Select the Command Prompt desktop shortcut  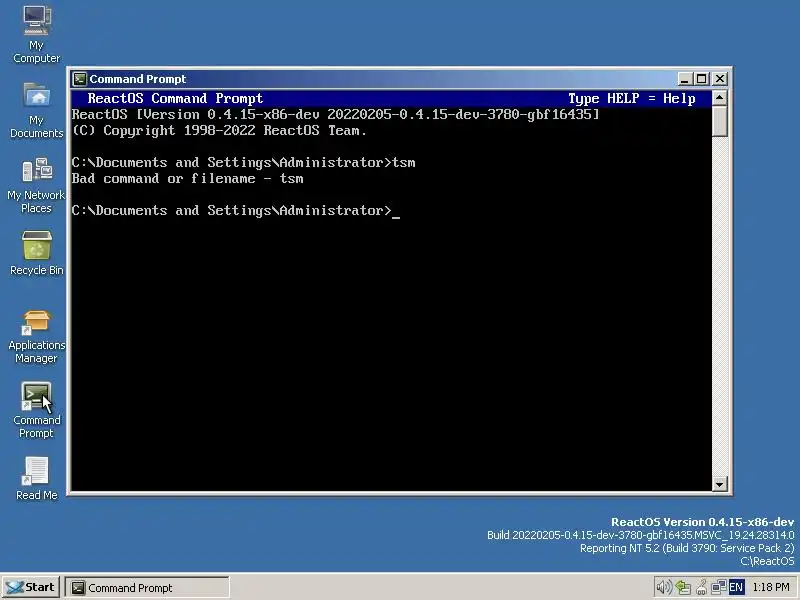click(36, 410)
